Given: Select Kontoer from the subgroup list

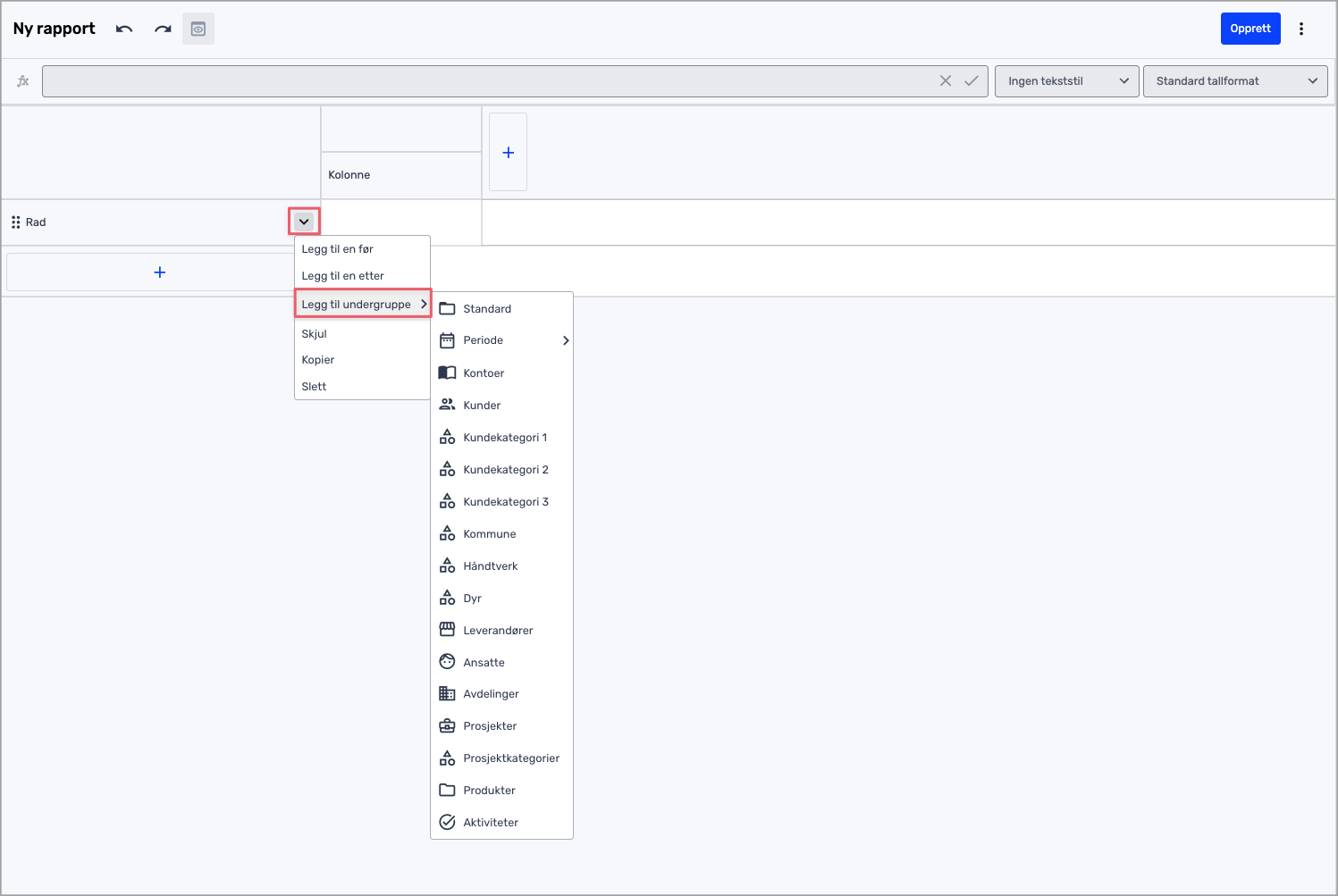Looking at the screenshot, I should pyautogui.click(x=484, y=373).
